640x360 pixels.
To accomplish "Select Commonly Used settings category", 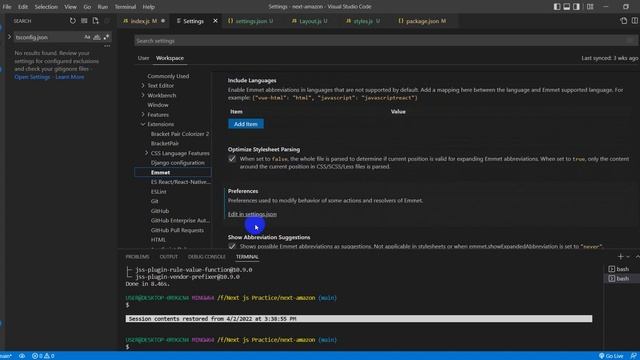I will (x=168, y=76).
